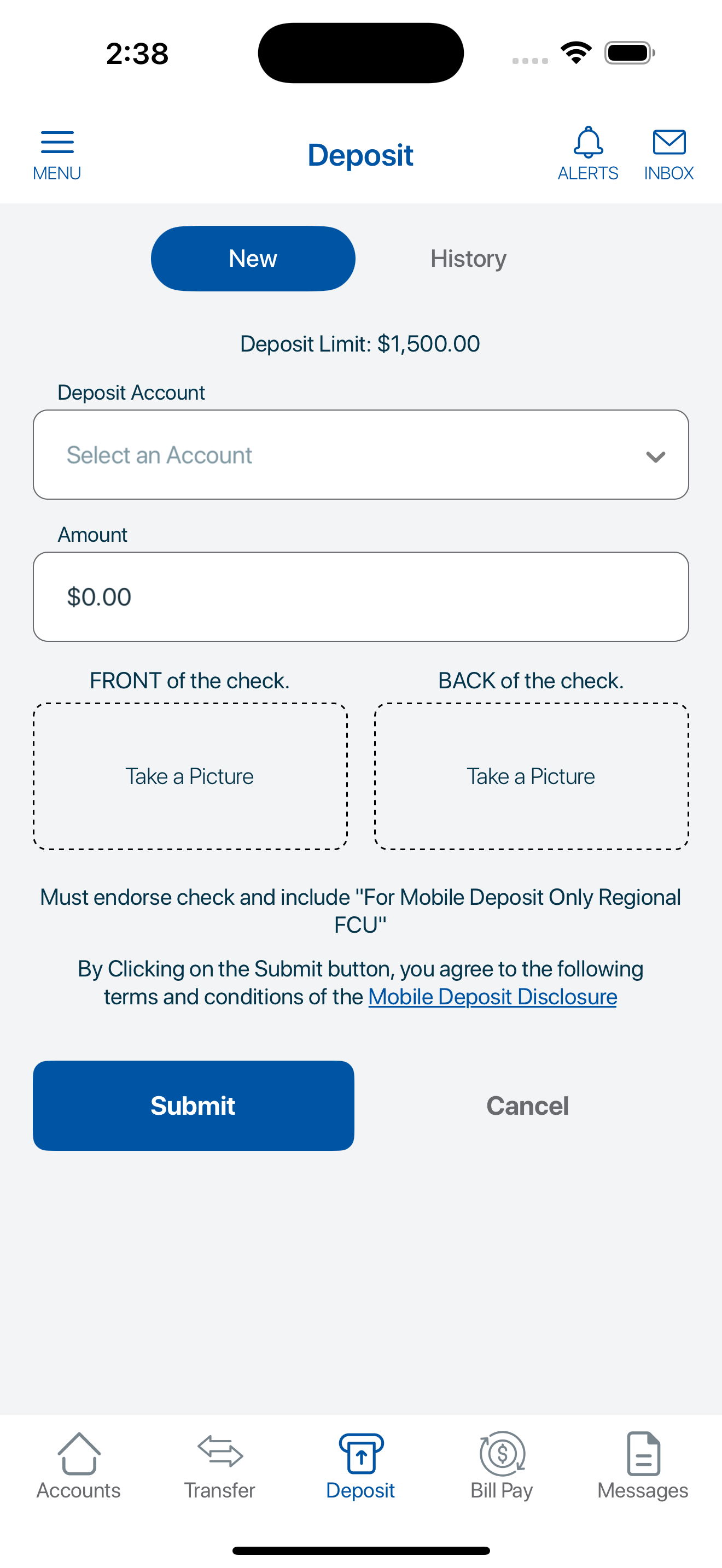Focus the Amount input field
Screen dimensions: 722x1568
pos(360,596)
